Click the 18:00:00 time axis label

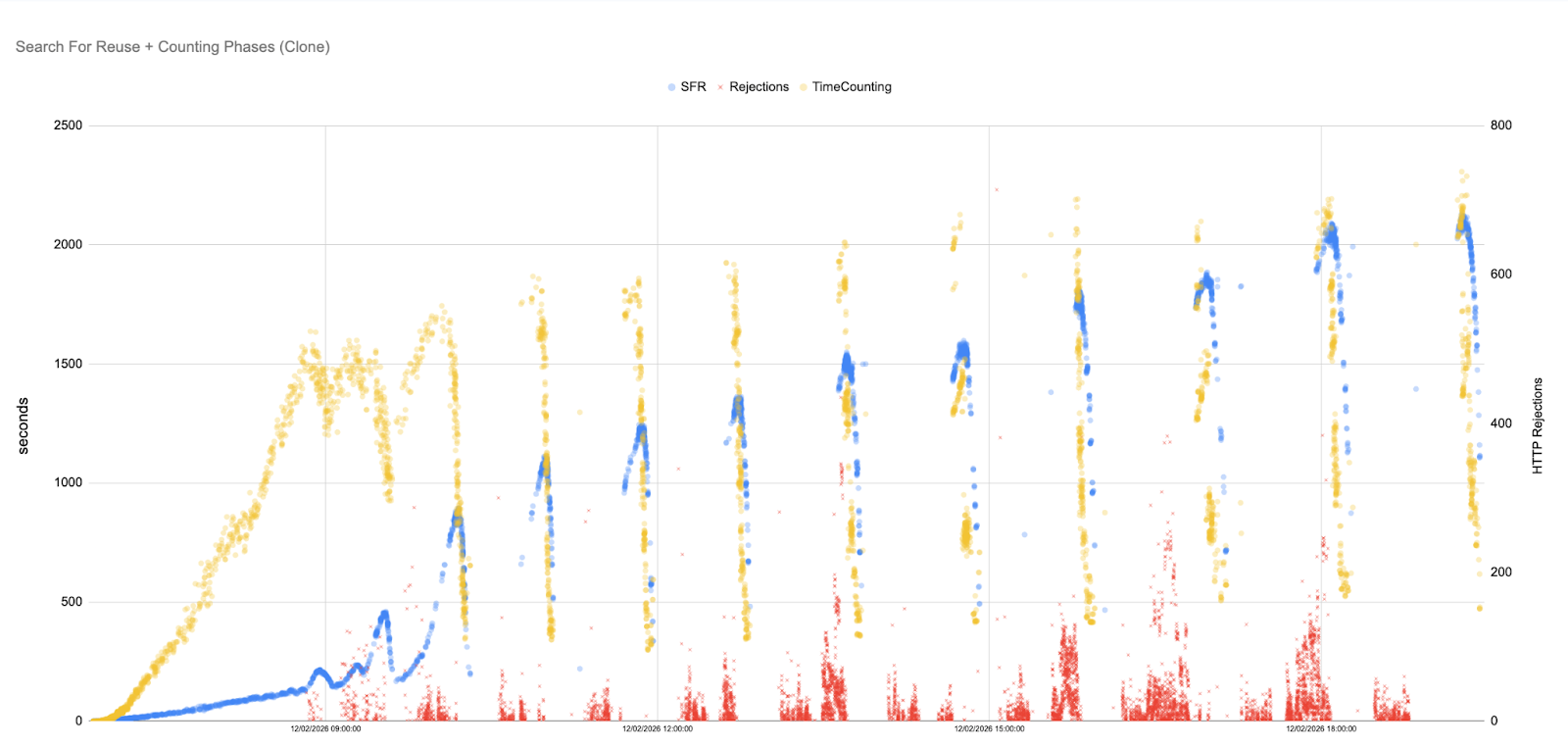(x=1321, y=729)
